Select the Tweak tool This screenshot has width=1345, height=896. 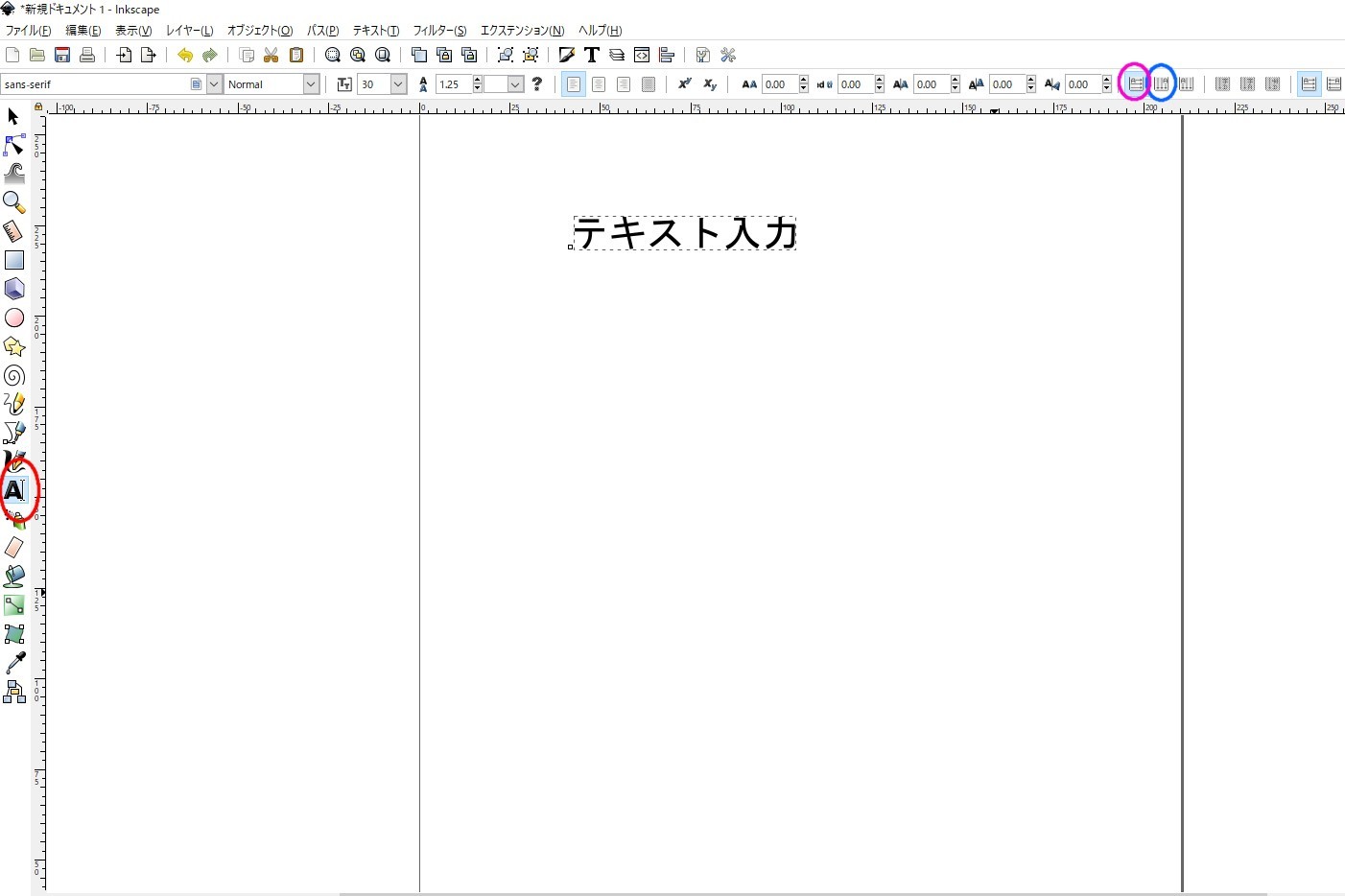tap(13, 174)
